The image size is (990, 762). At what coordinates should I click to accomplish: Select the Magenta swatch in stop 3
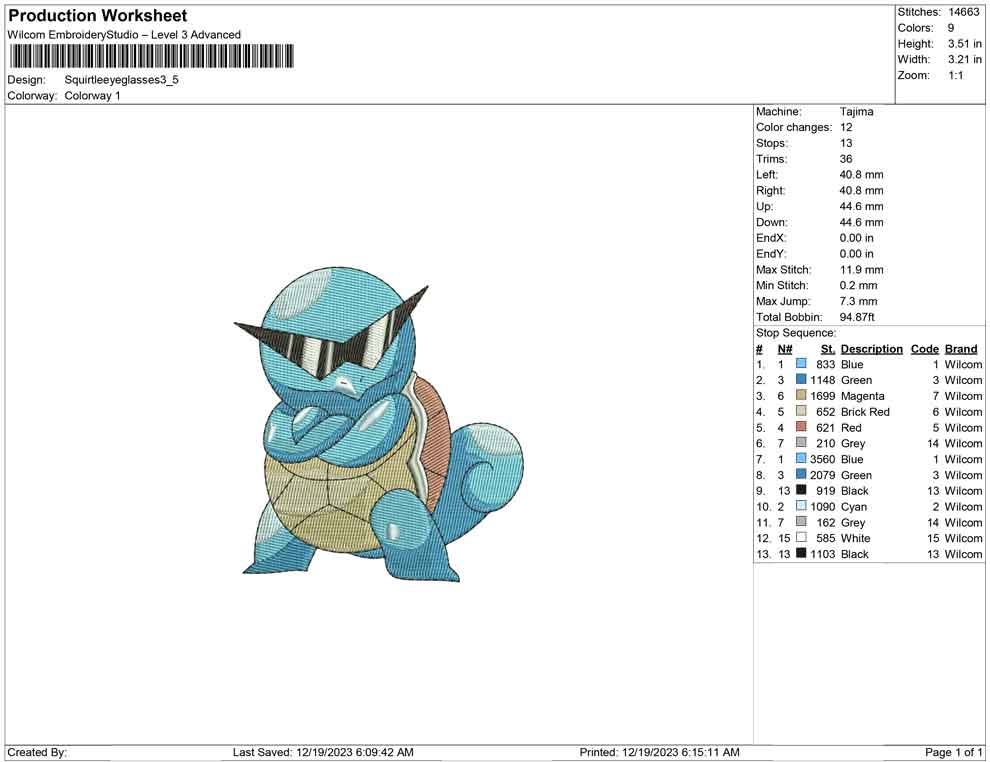click(x=801, y=396)
